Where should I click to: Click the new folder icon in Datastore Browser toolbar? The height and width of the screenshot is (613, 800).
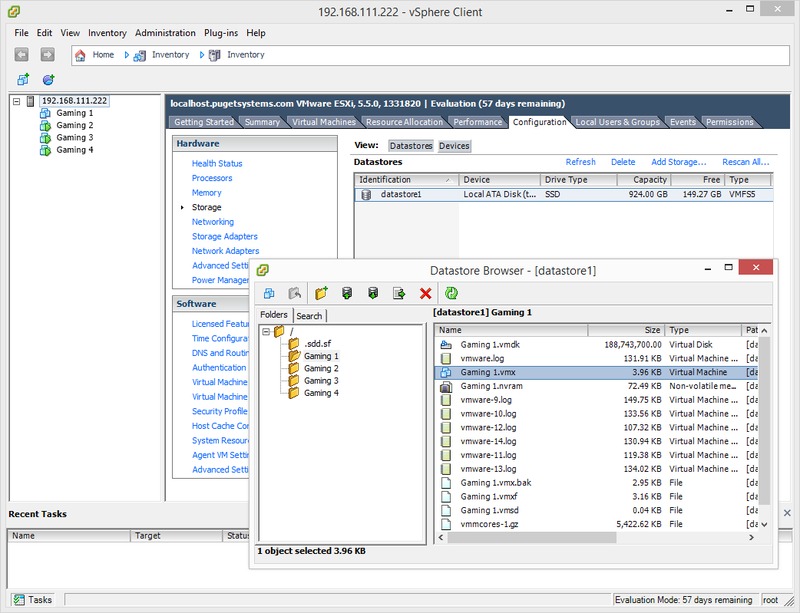pos(321,293)
